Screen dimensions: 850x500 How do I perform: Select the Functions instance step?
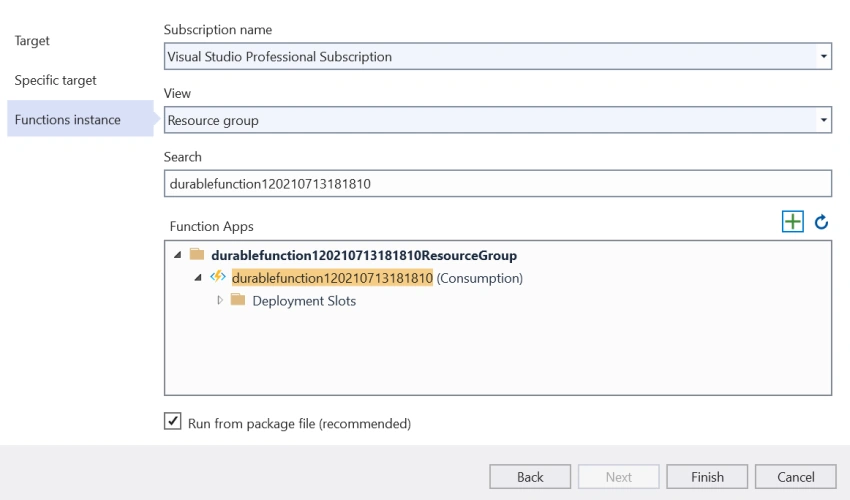point(80,119)
